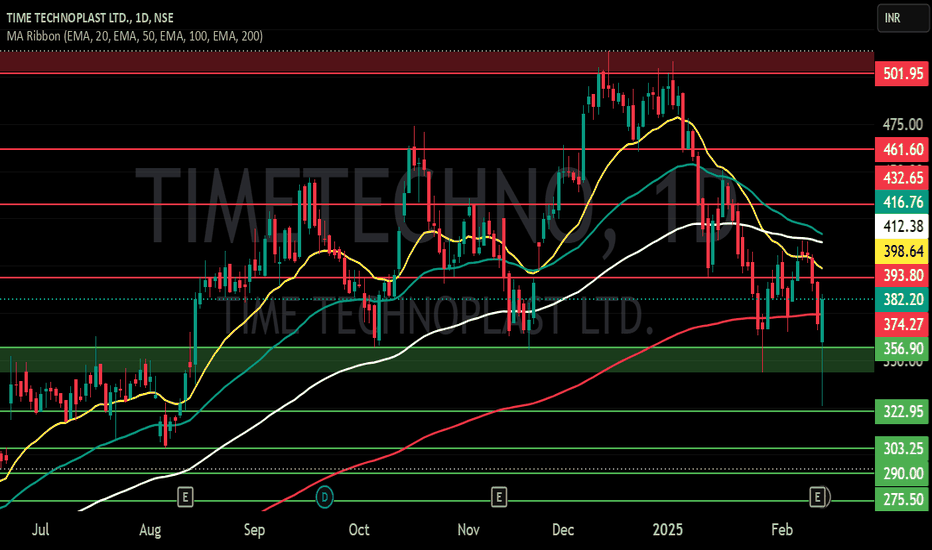Viewport: 932px width, 550px height.
Task: Click the Sep label on time axis
Action: pyautogui.click(x=254, y=530)
